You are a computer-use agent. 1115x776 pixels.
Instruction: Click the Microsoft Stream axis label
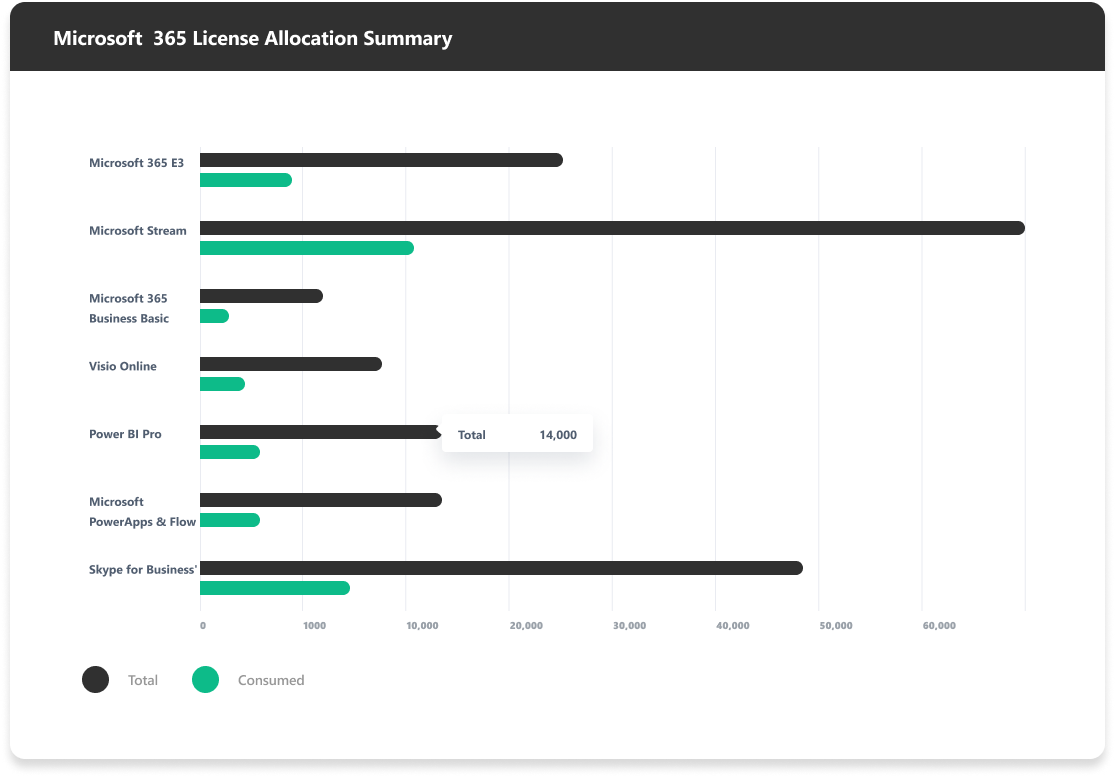coord(138,231)
